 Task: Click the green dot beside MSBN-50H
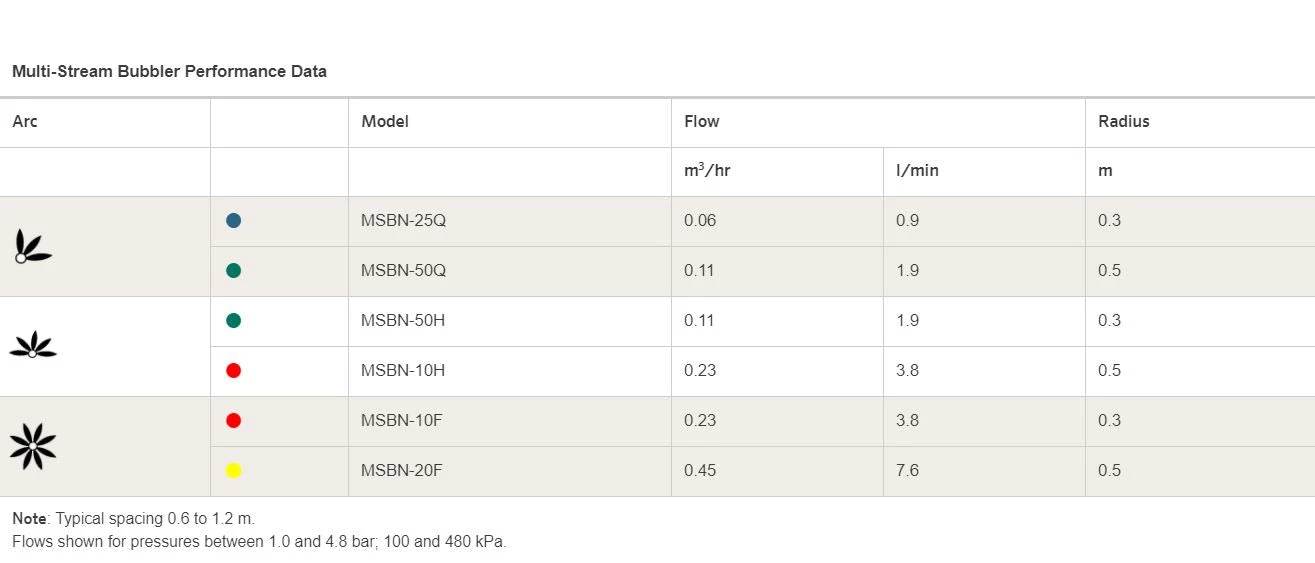point(233,321)
